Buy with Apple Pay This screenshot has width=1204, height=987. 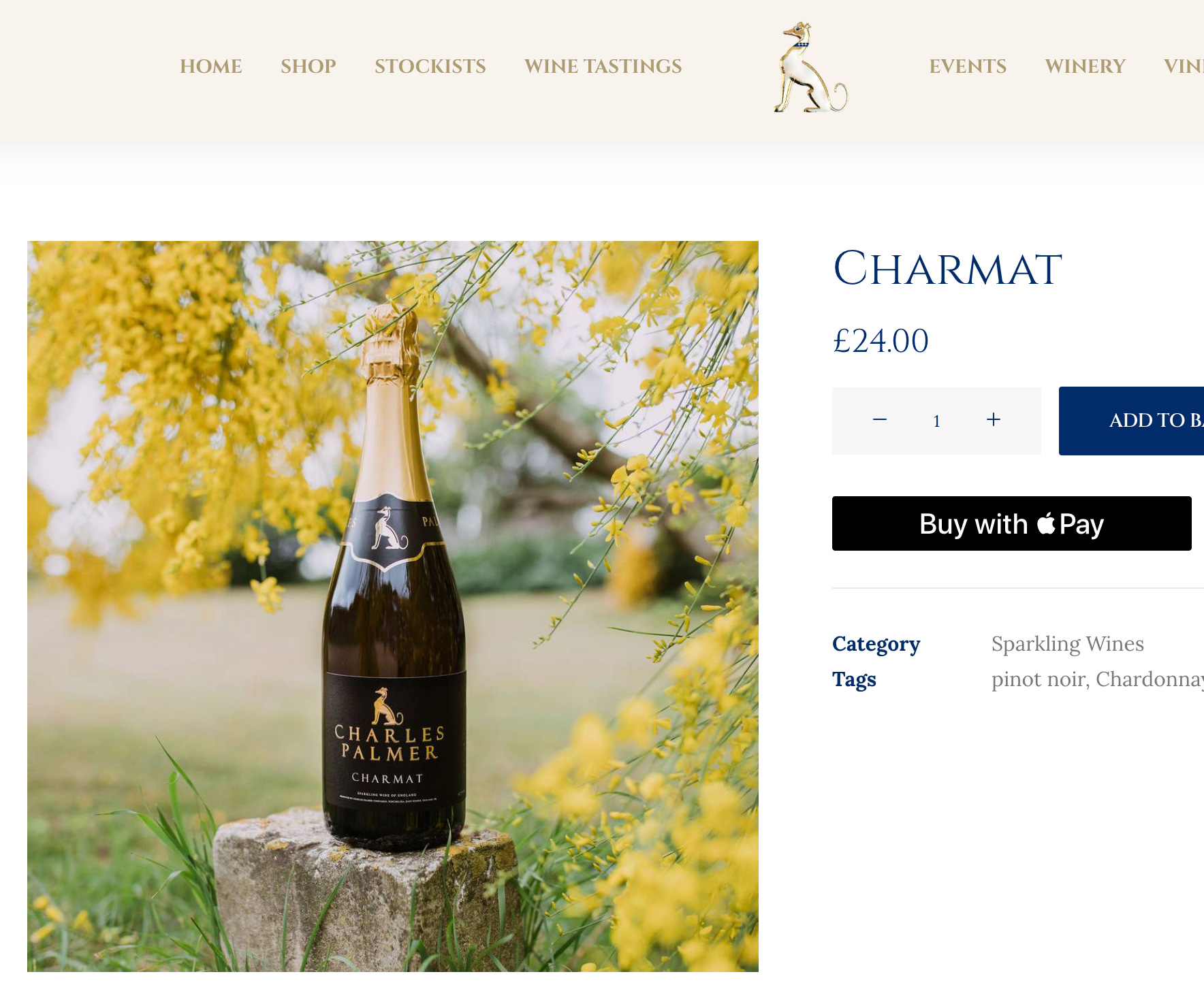click(1012, 523)
